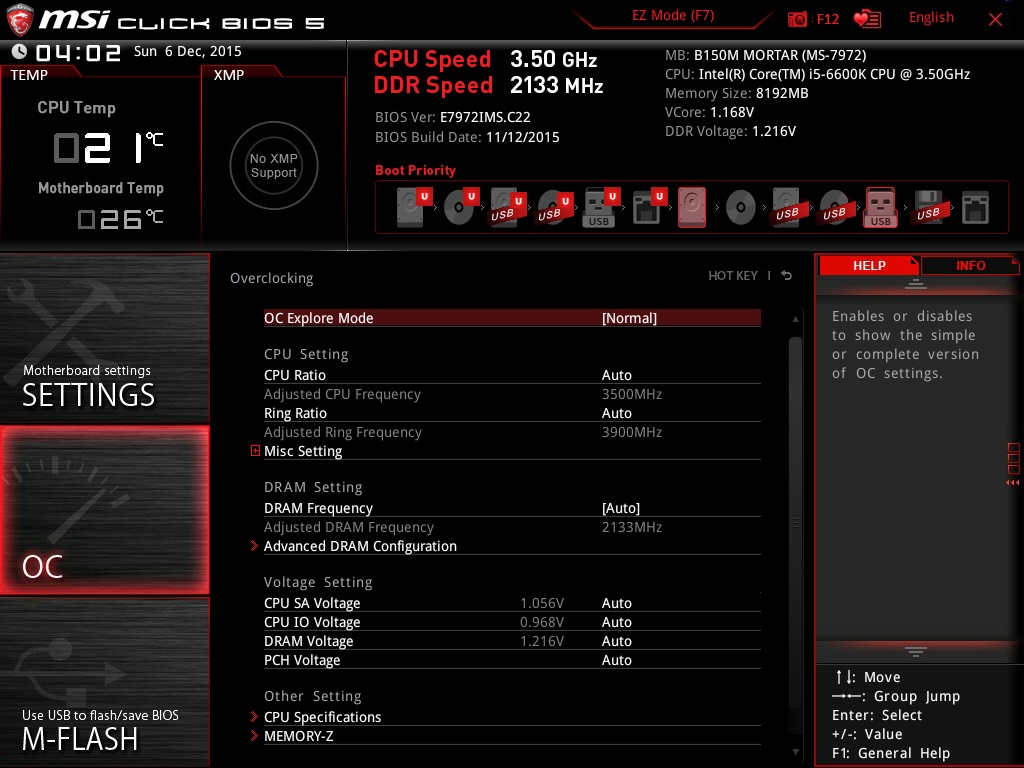The image size is (1024, 768).
Task: Expand the Misc Setting section
Action: (302, 451)
